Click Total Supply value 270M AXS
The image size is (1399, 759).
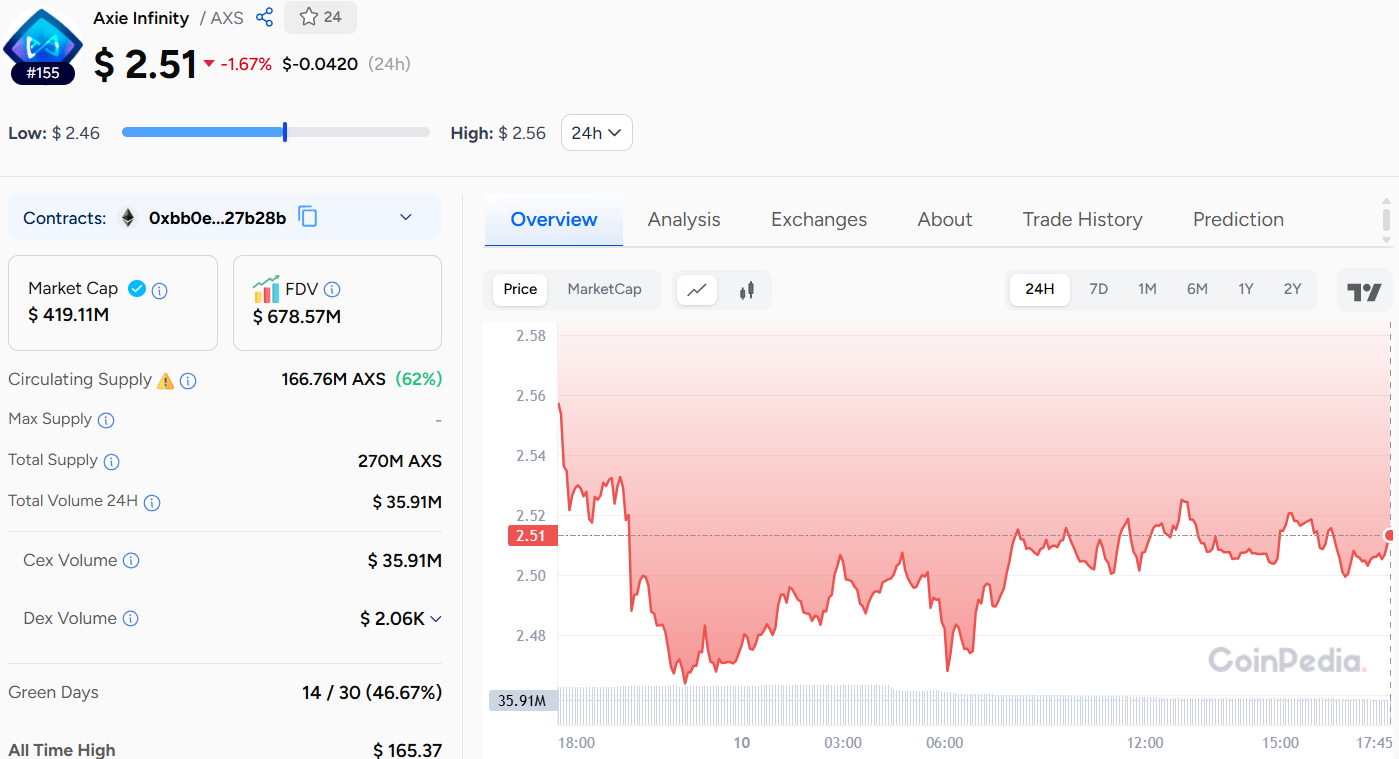tap(400, 461)
